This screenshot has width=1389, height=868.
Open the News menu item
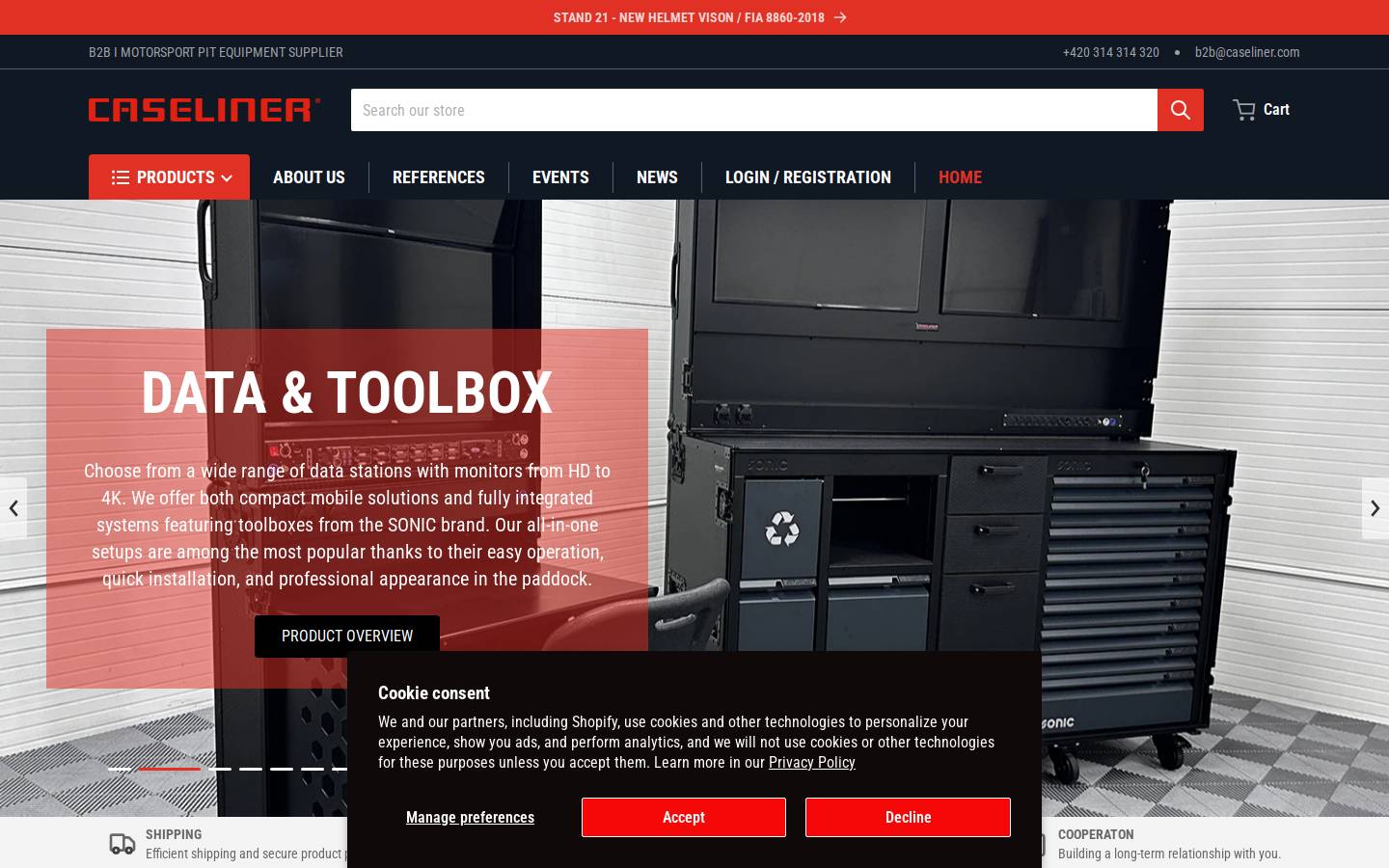click(x=657, y=177)
